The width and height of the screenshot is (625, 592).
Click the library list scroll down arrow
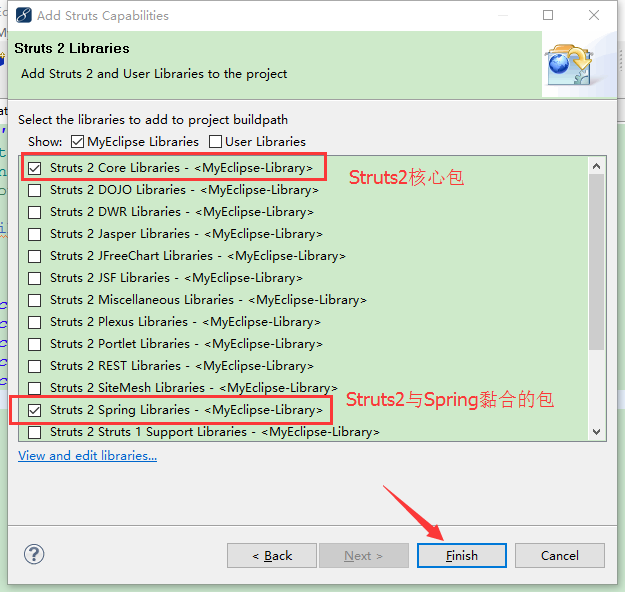(x=596, y=432)
